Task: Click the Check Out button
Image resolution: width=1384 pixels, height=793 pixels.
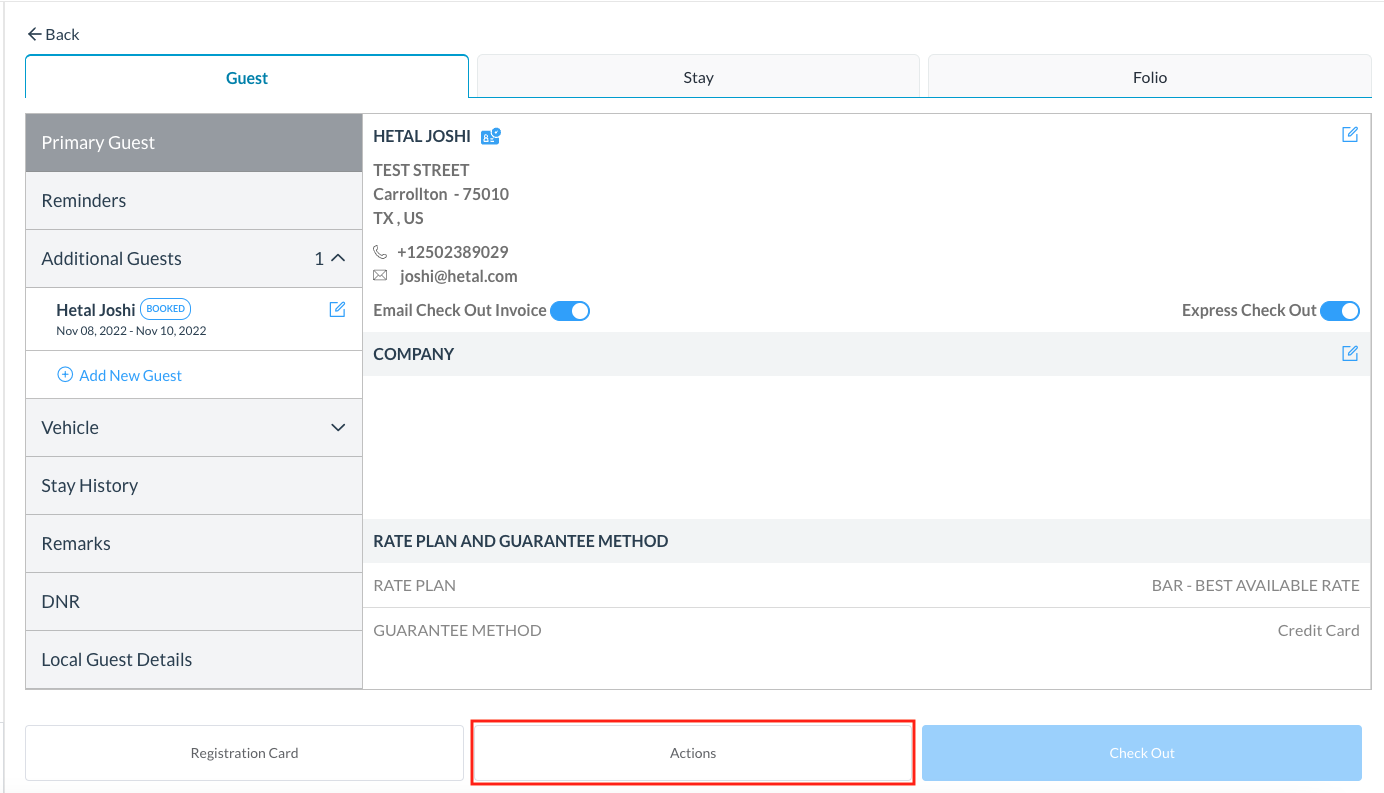Action: point(1141,753)
